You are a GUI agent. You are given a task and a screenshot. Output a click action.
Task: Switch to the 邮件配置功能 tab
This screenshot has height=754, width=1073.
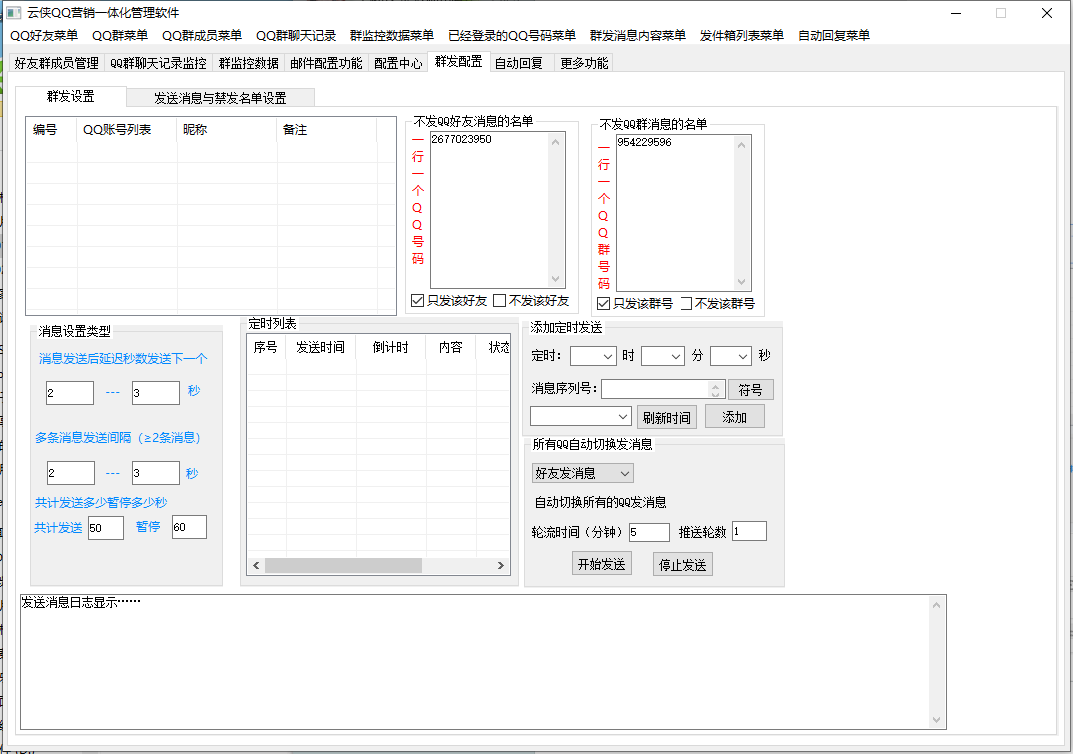[326, 63]
